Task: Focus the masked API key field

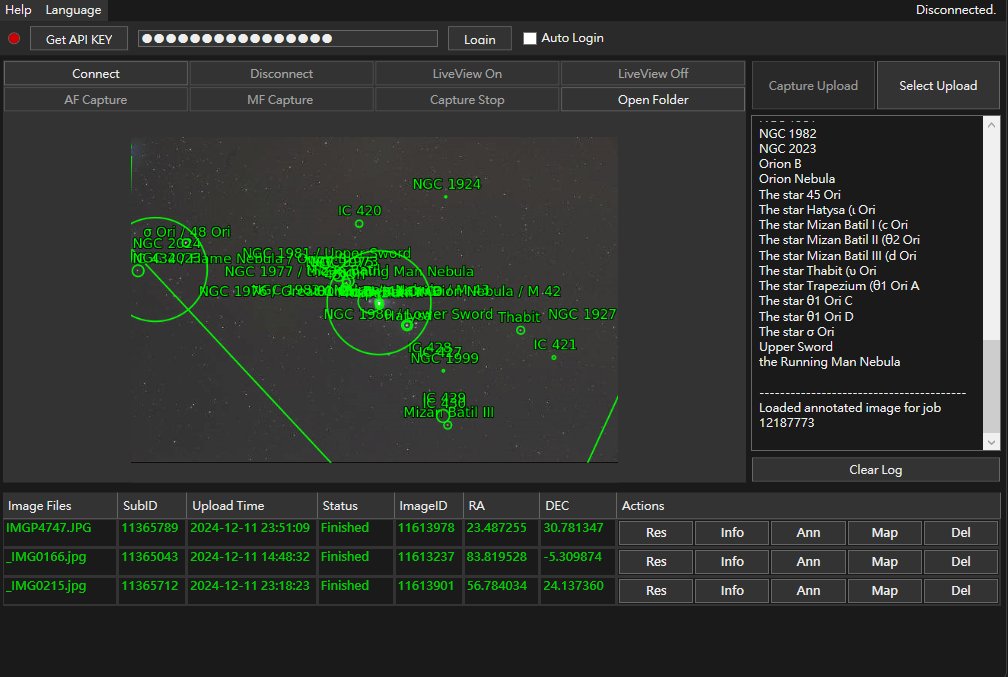Action: coord(288,39)
